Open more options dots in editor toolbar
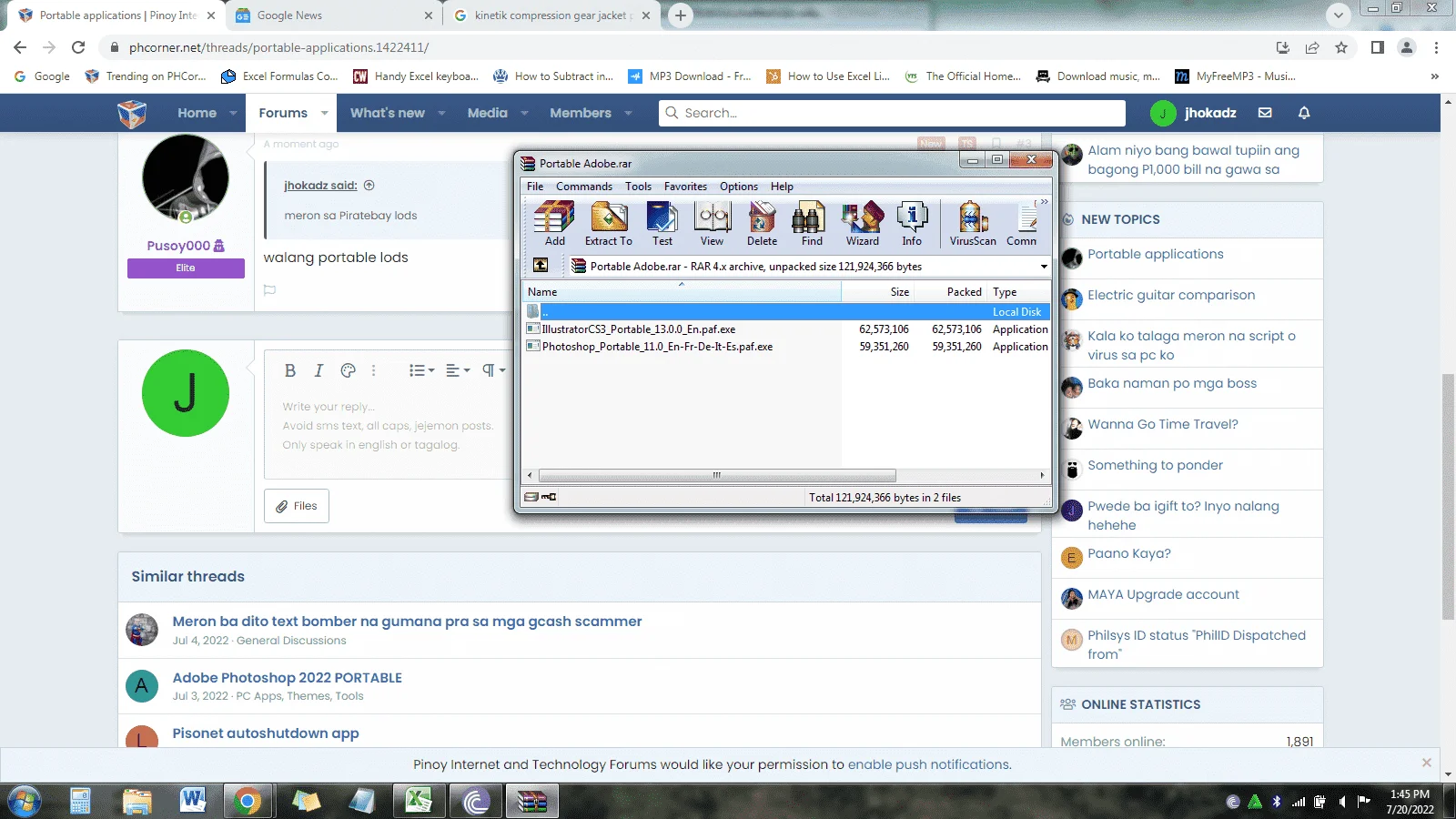 pyautogui.click(x=373, y=370)
